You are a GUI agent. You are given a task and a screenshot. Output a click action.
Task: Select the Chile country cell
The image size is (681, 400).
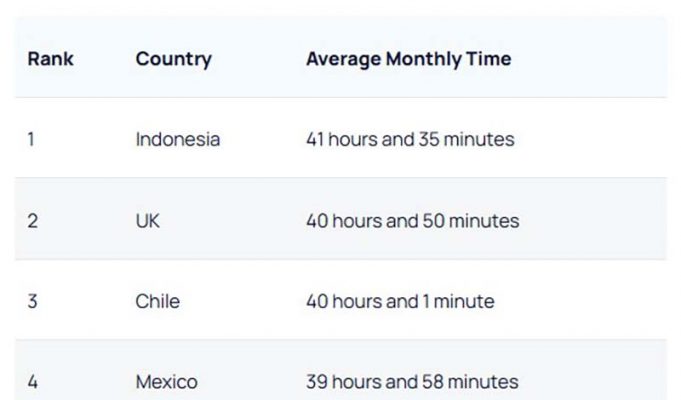tap(158, 301)
